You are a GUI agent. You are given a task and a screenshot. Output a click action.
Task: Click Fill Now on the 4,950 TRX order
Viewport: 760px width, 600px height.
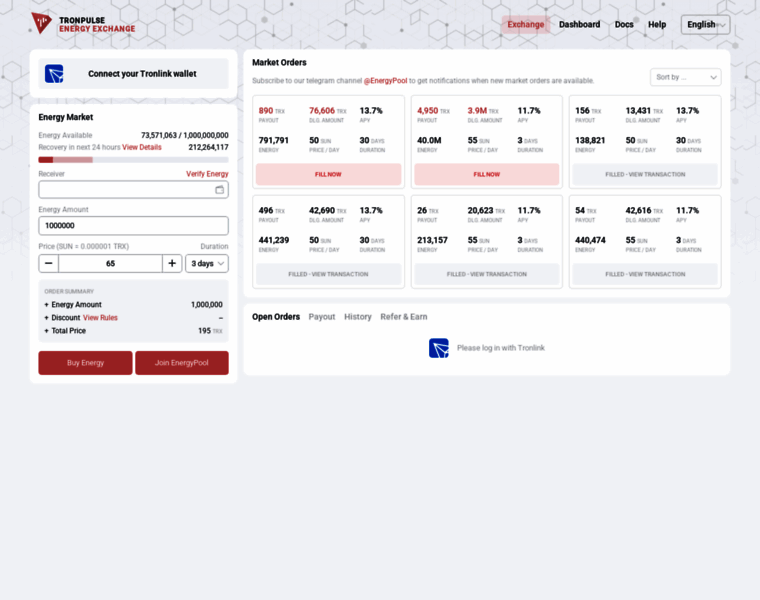pyautogui.click(x=487, y=174)
